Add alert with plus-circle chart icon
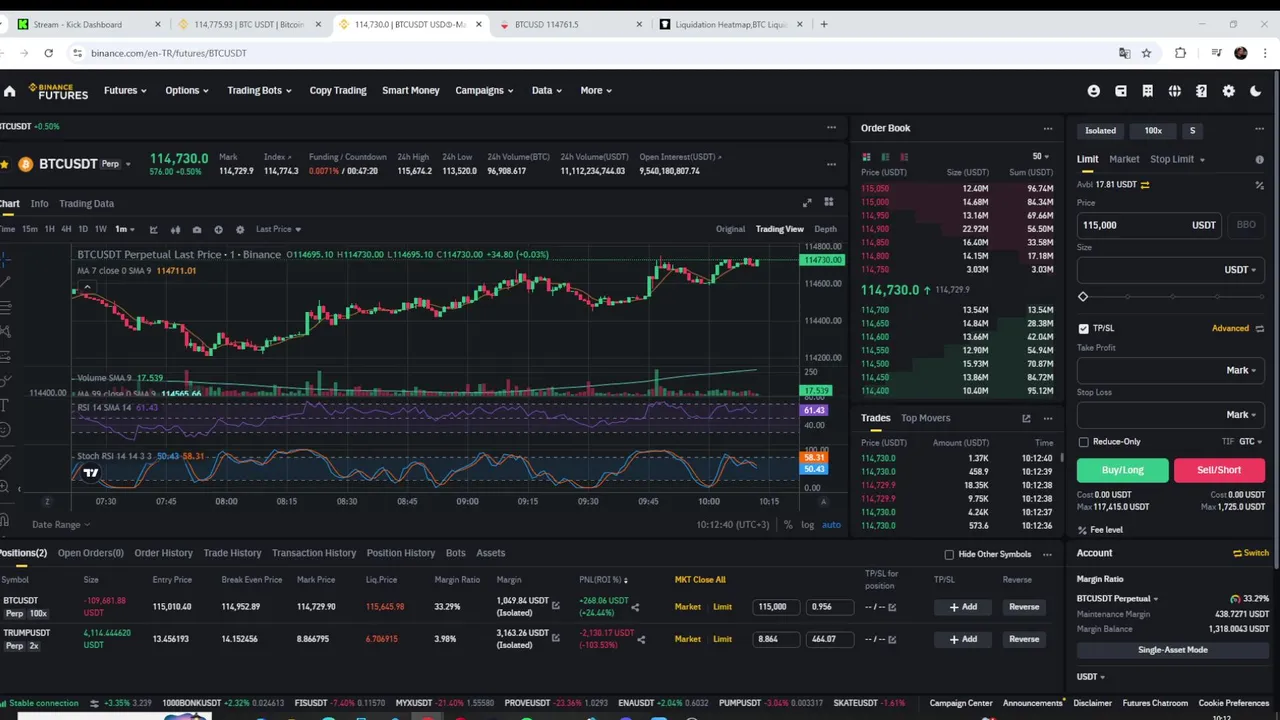Image resolution: width=1280 pixels, height=720 pixels. pos(218,229)
